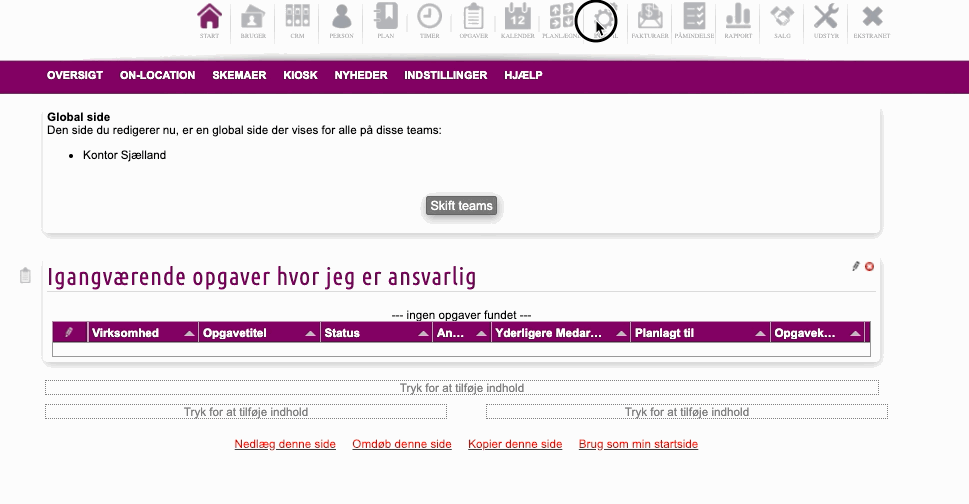Open the Fakturaer invoice icon
Image resolution: width=969 pixels, height=504 pixels.
(x=650, y=18)
